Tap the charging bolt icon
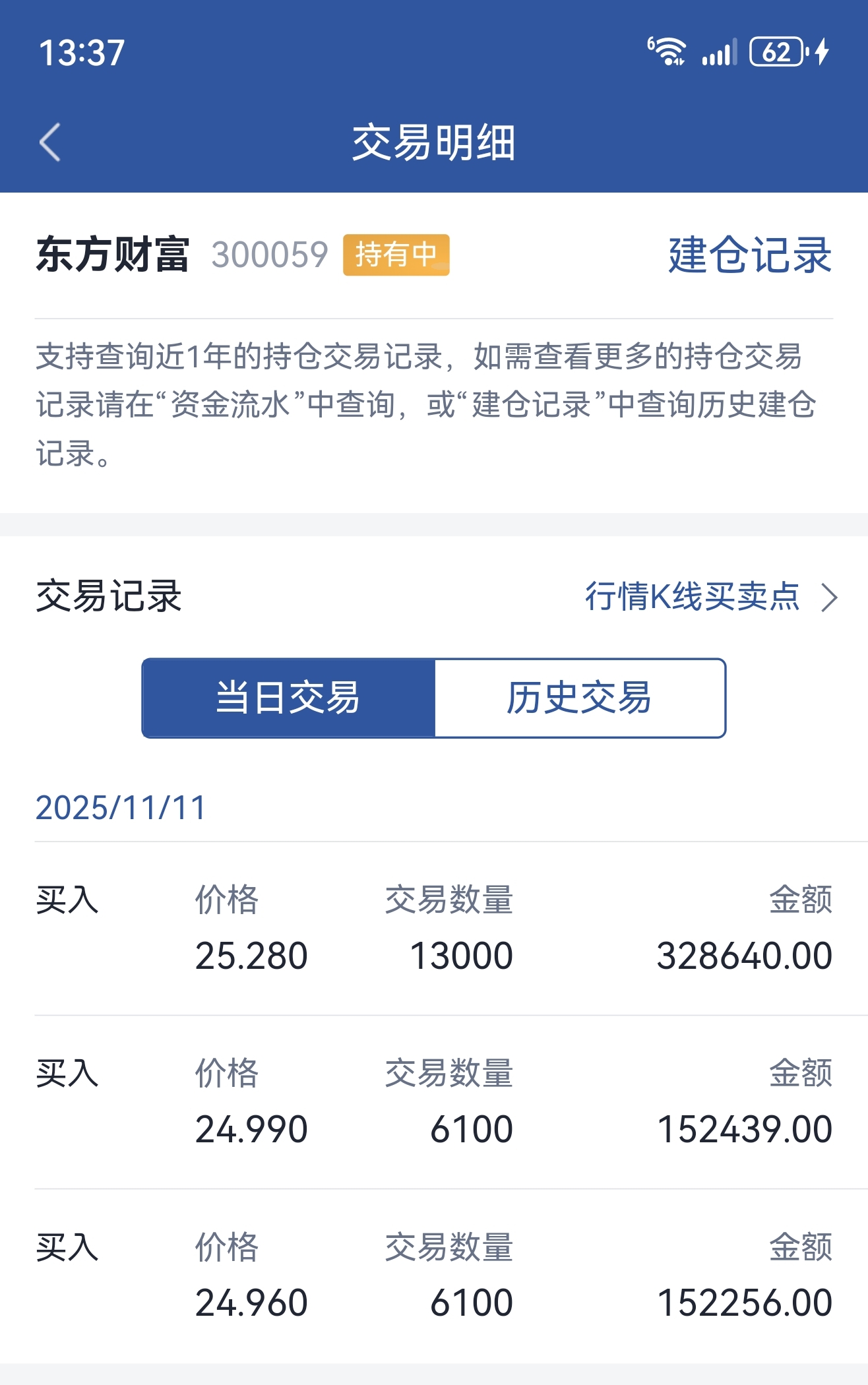The image size is (868, 1385). [x=822, y=51]
